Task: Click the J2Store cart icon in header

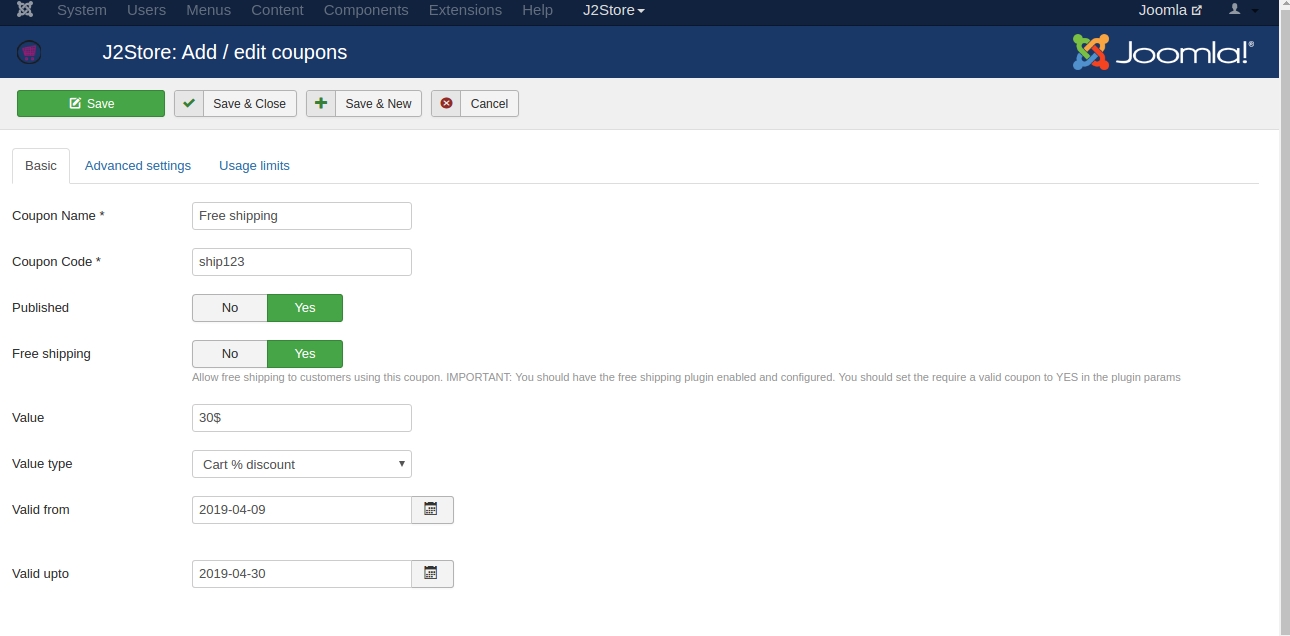Action: pos(30,52)
